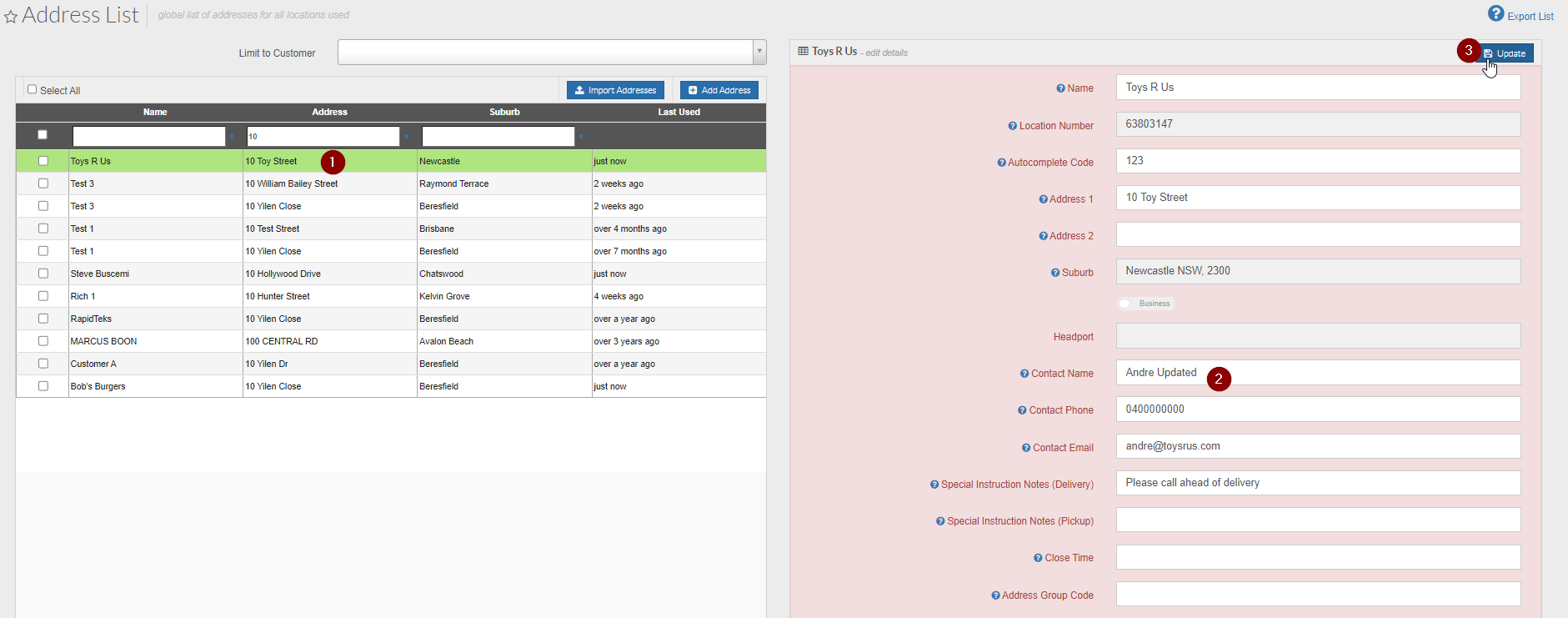Click the Close Time help icon

pyautogui.click(x=1038, y=558)
